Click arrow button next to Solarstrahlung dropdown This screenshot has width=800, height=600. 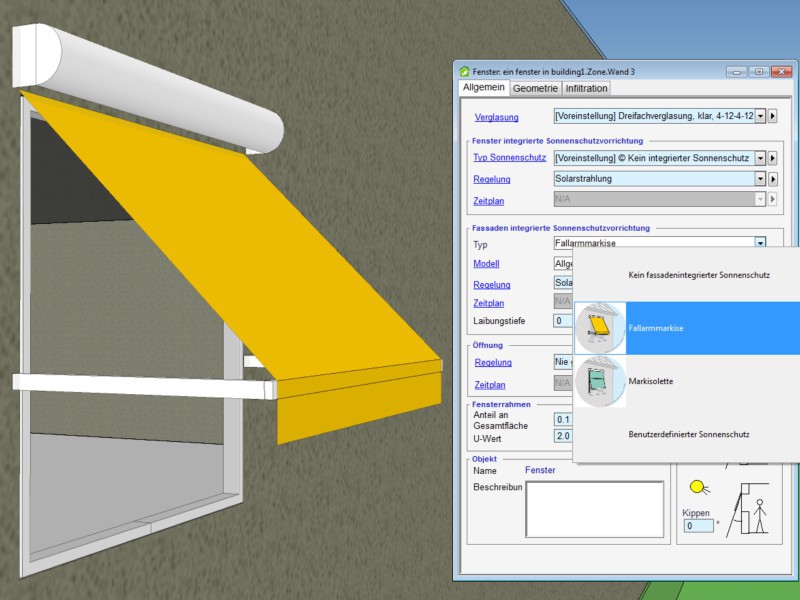coord(772,179)
